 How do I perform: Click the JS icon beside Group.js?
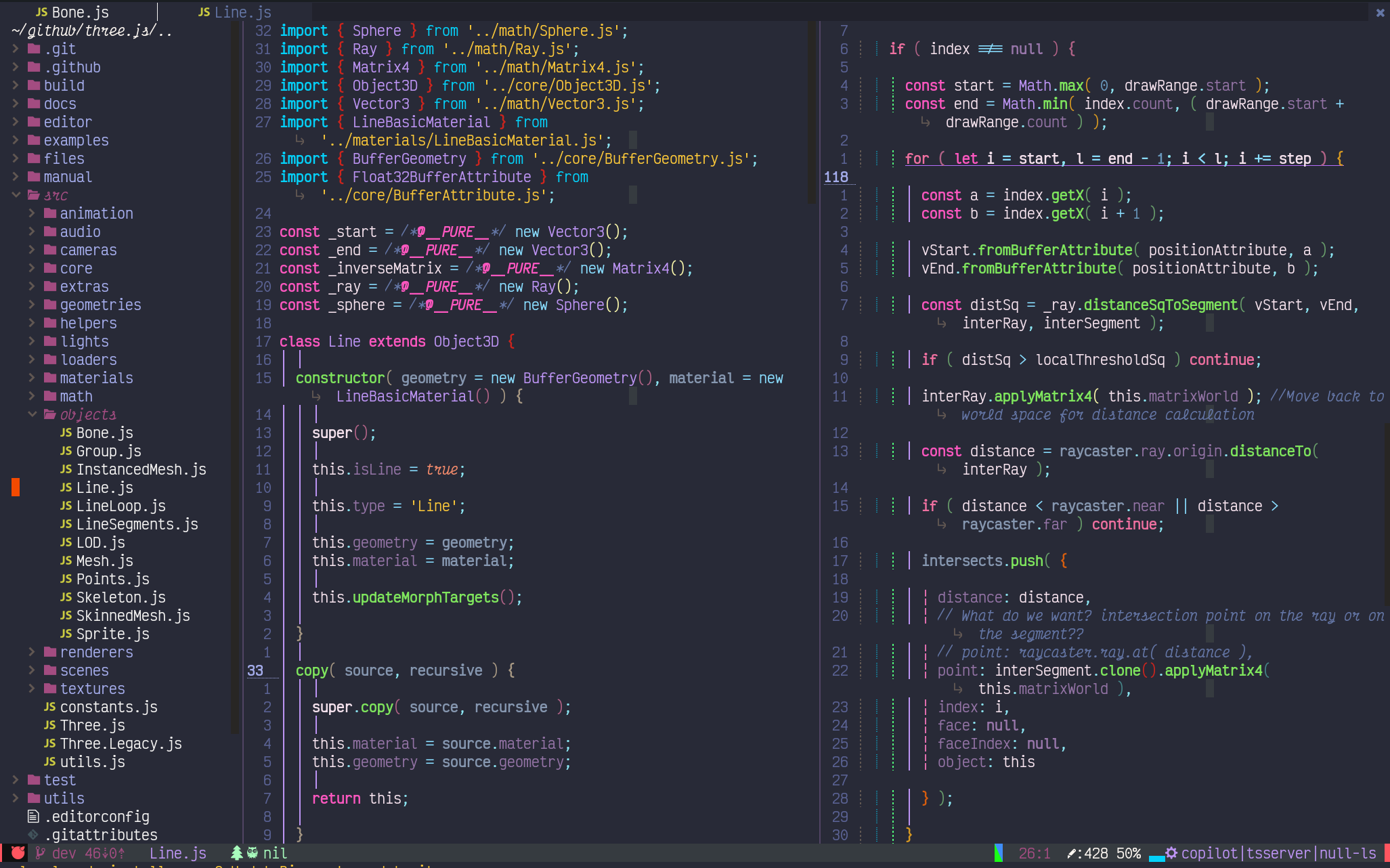point(66,451)
